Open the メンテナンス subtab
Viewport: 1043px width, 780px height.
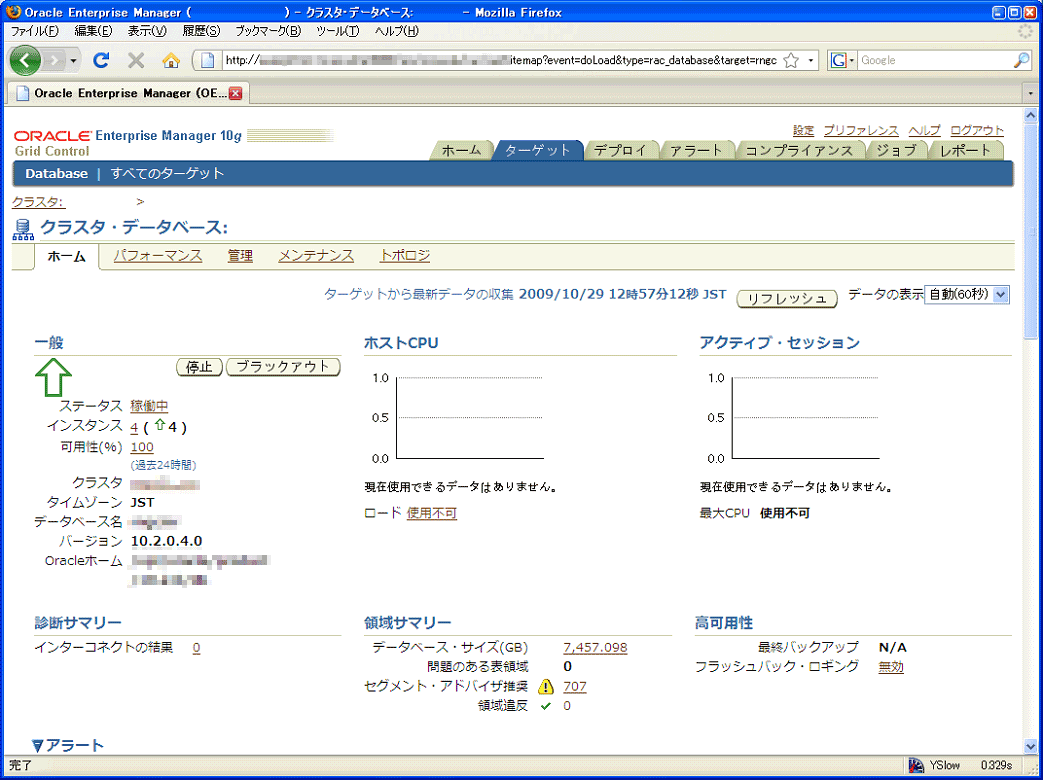(x=316, y=256)
